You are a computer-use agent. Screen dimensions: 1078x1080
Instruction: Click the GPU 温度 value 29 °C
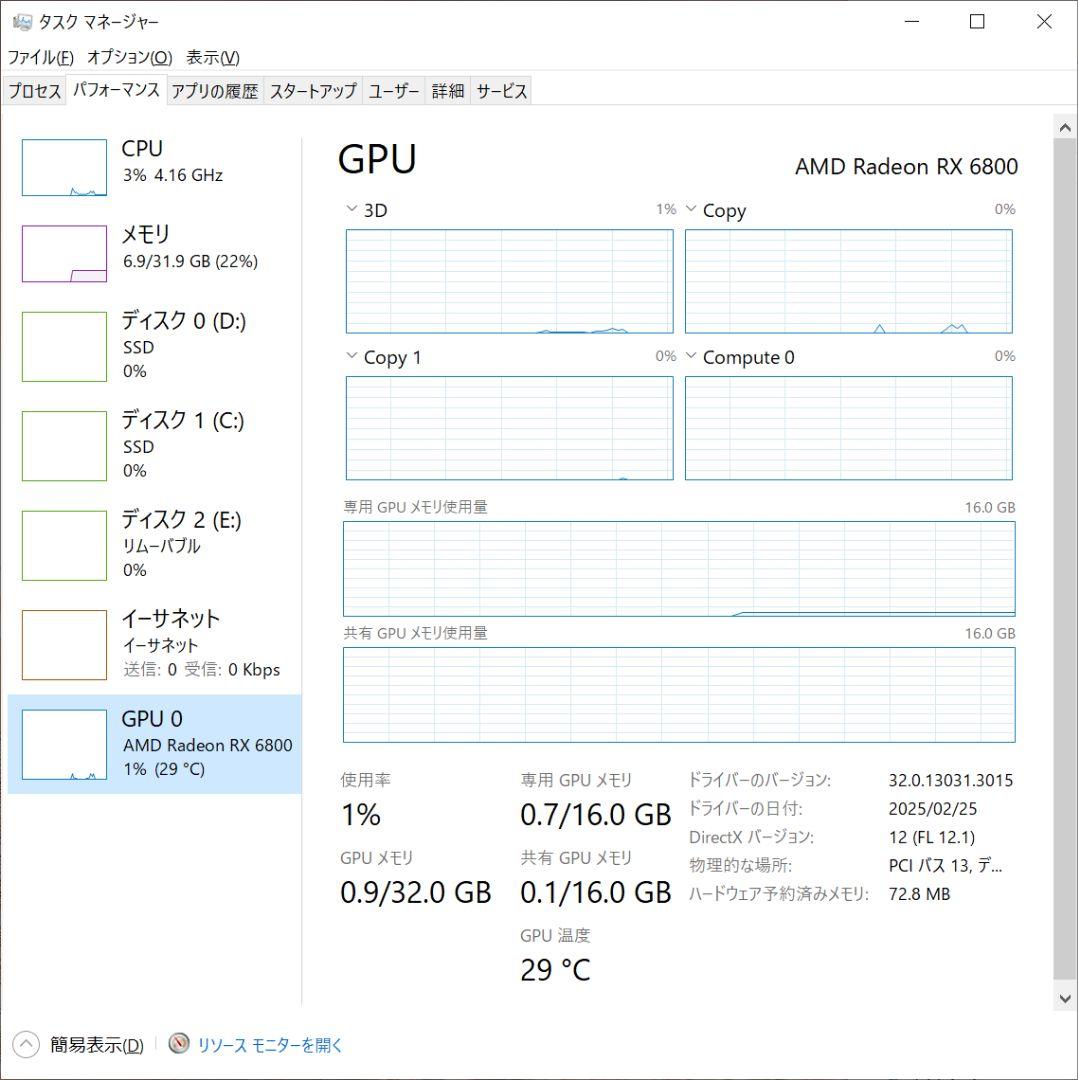click(x=555, y=970)
